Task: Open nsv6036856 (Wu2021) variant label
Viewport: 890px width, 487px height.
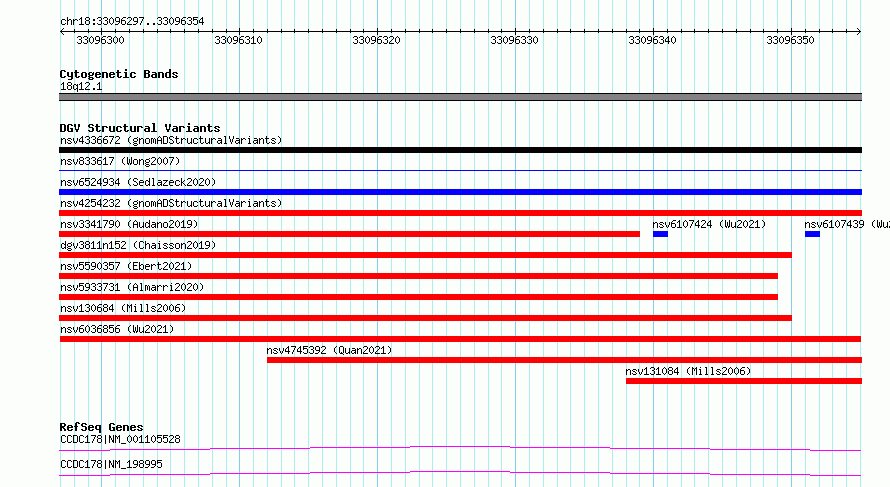Action: 117,329
